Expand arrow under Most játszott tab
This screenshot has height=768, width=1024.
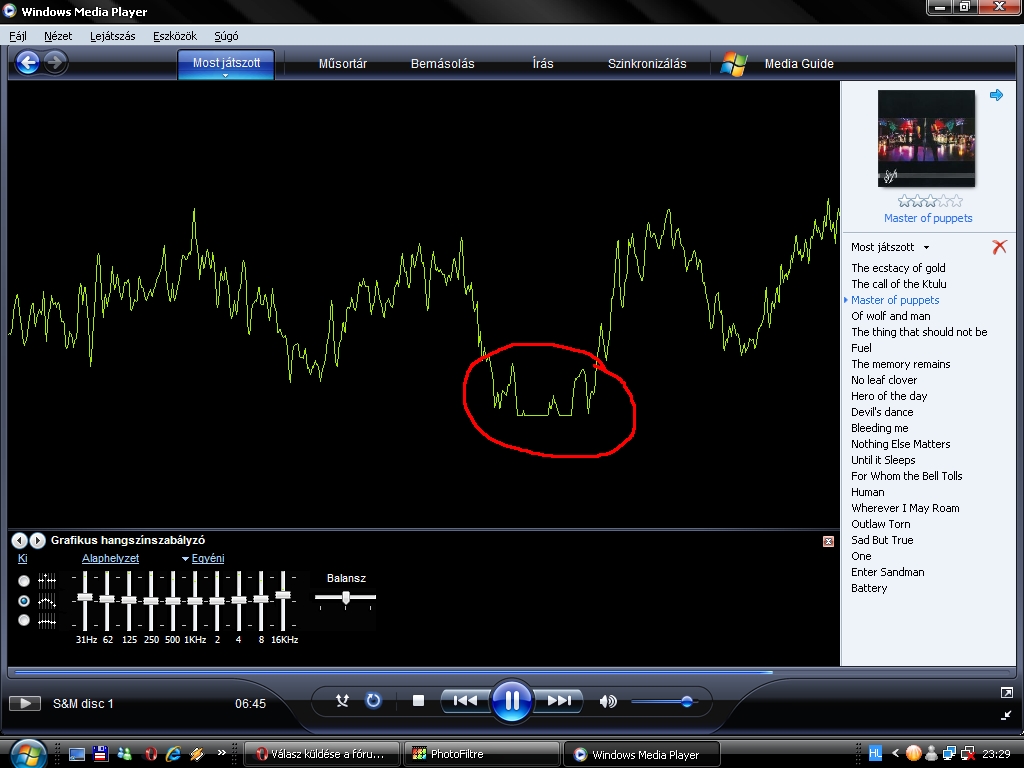tap(225, 76)
